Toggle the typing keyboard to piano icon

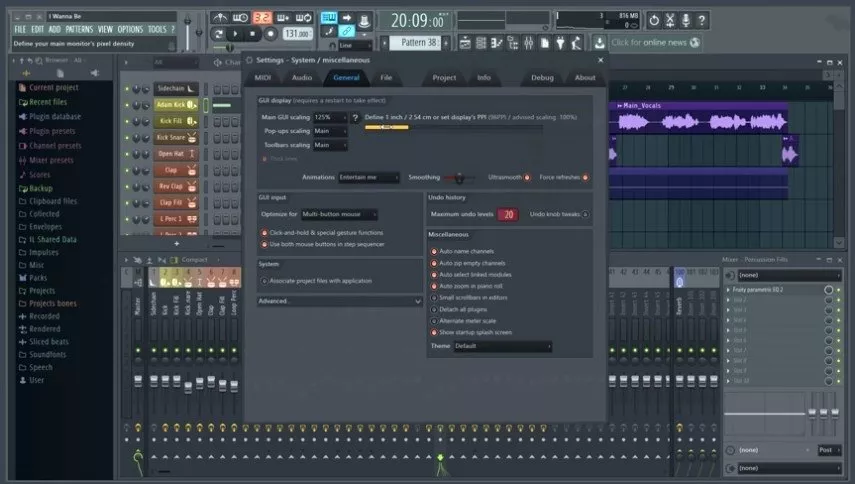pos(329,17)
